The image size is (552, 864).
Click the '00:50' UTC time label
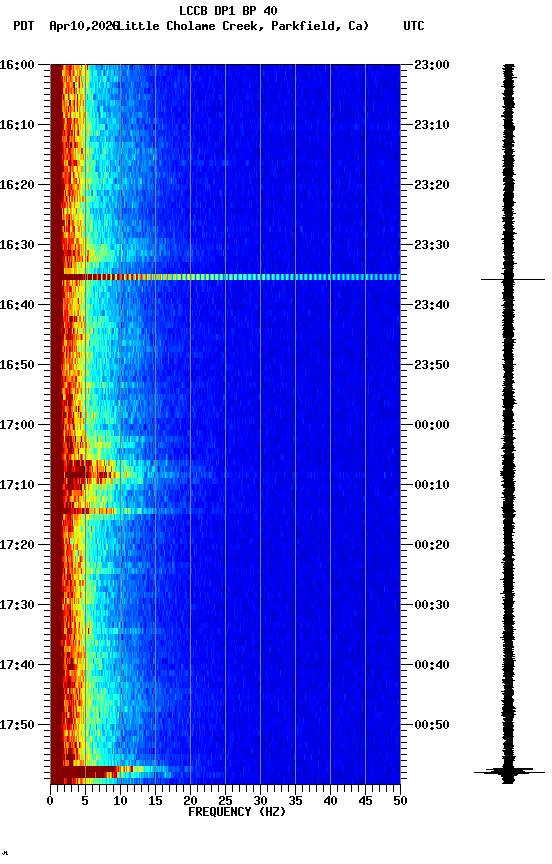(432, 725)
